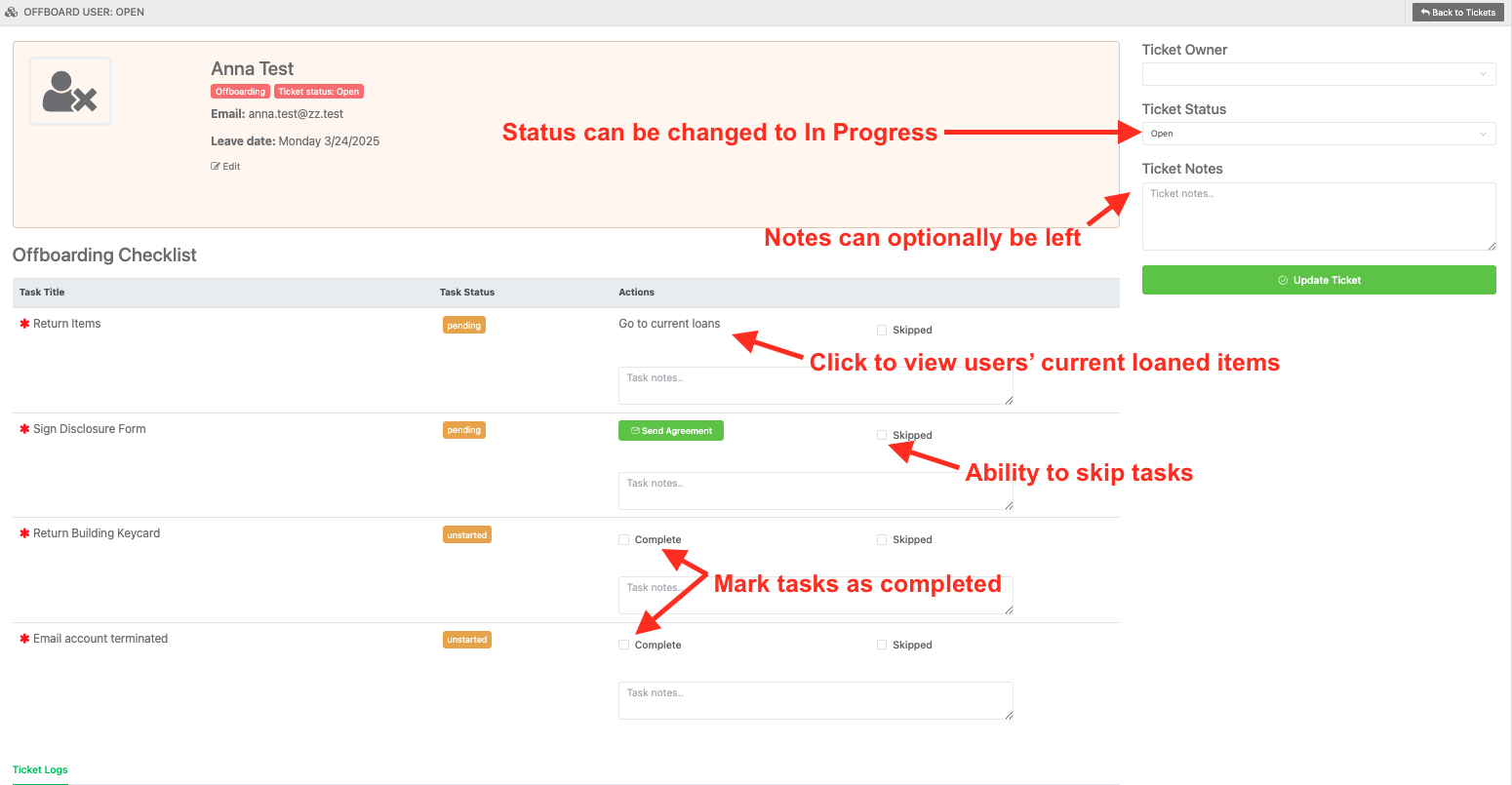
Task: Click the Update Ticket button
Action: [1319, 280]
